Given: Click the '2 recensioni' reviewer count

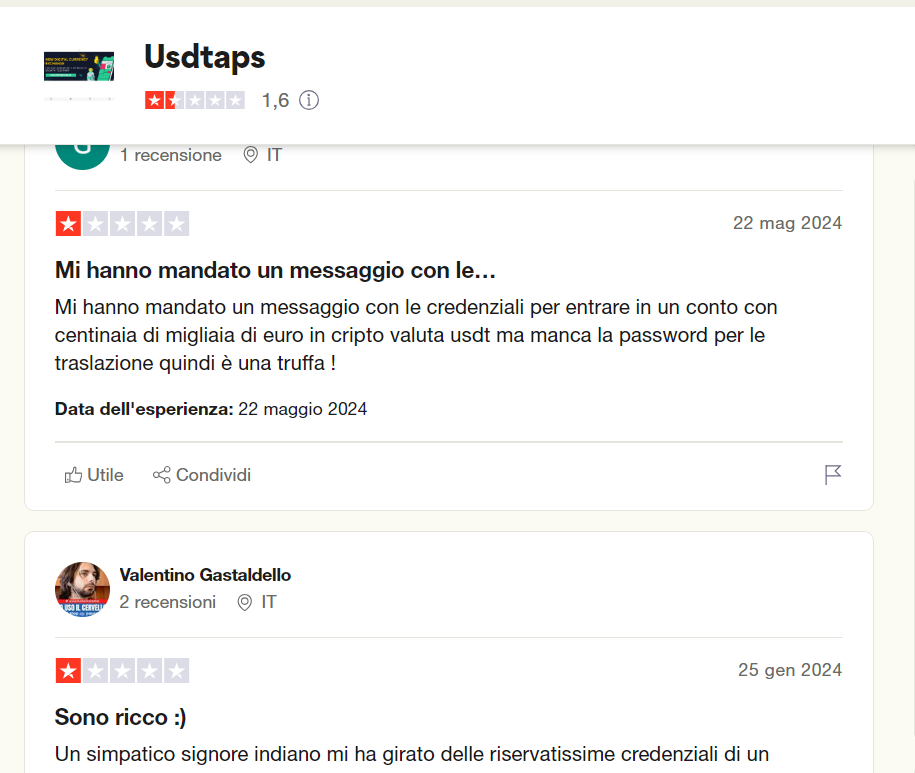Looking at the screenshot, I should click(x=168, y=602).
